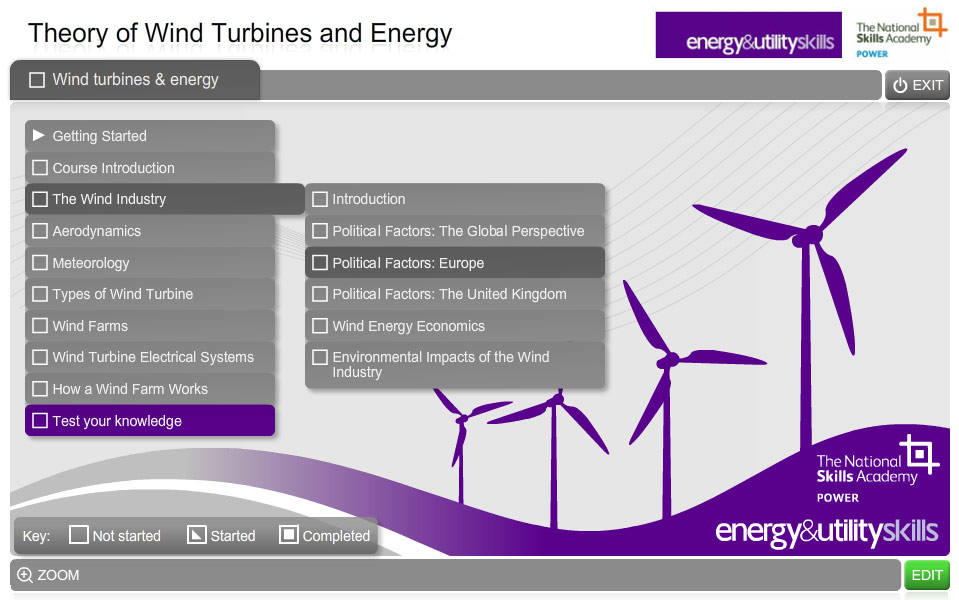
Task: Check the Wind Industry status box
Action: click(40, 199)
